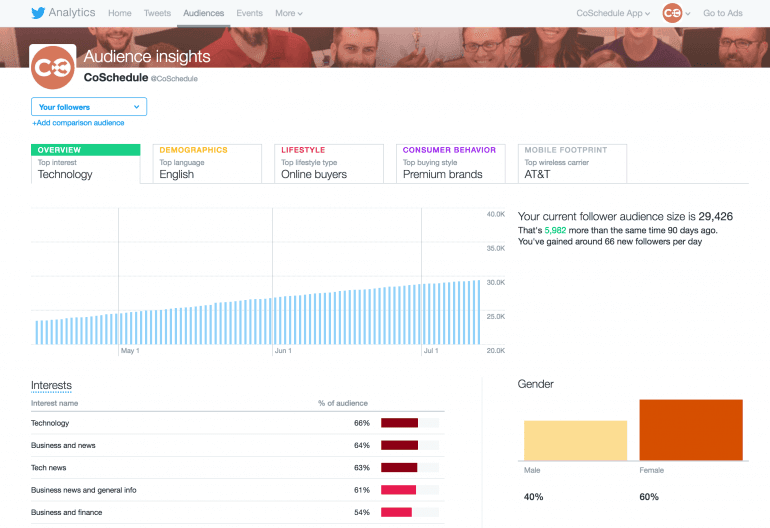Screen dimensions: 770x528
Task: Select the Overview tab
Action: pyautogui.click(x=85, y=164)
